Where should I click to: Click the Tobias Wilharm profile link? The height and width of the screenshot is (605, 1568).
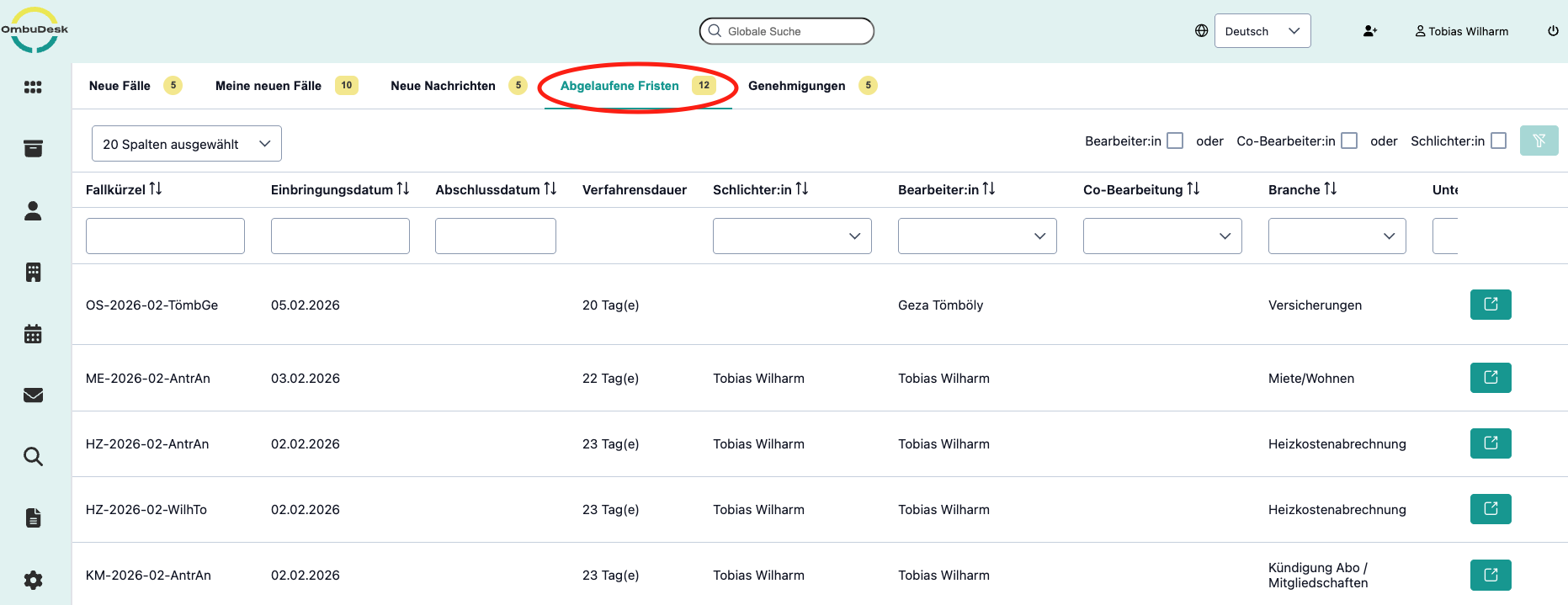pos(1461,31)
